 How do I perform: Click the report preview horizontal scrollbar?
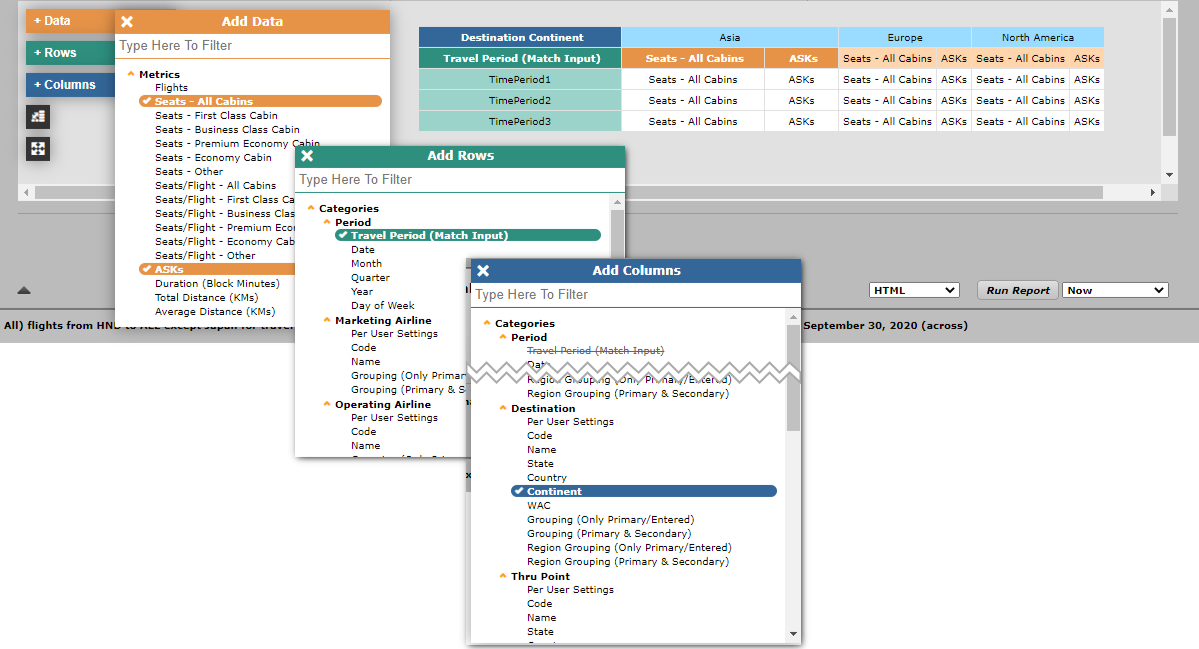coord(569,192)
